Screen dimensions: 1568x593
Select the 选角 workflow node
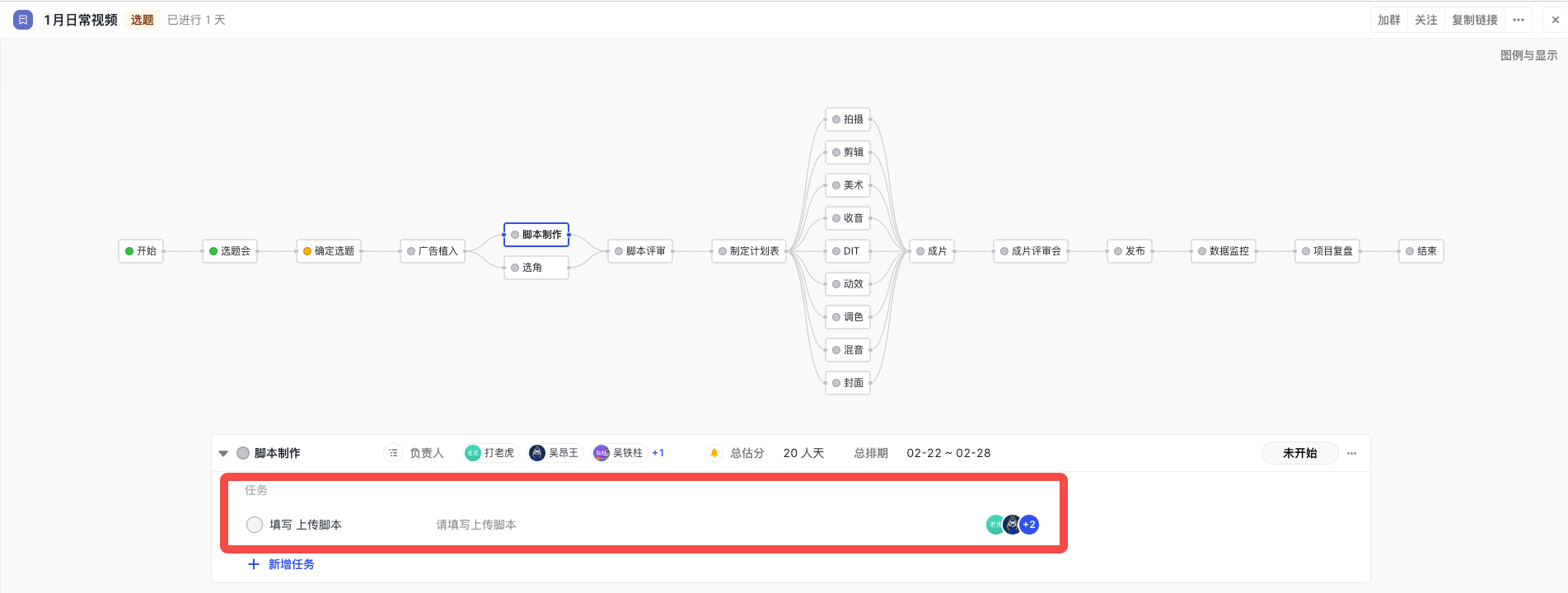[x=536, y=268]
